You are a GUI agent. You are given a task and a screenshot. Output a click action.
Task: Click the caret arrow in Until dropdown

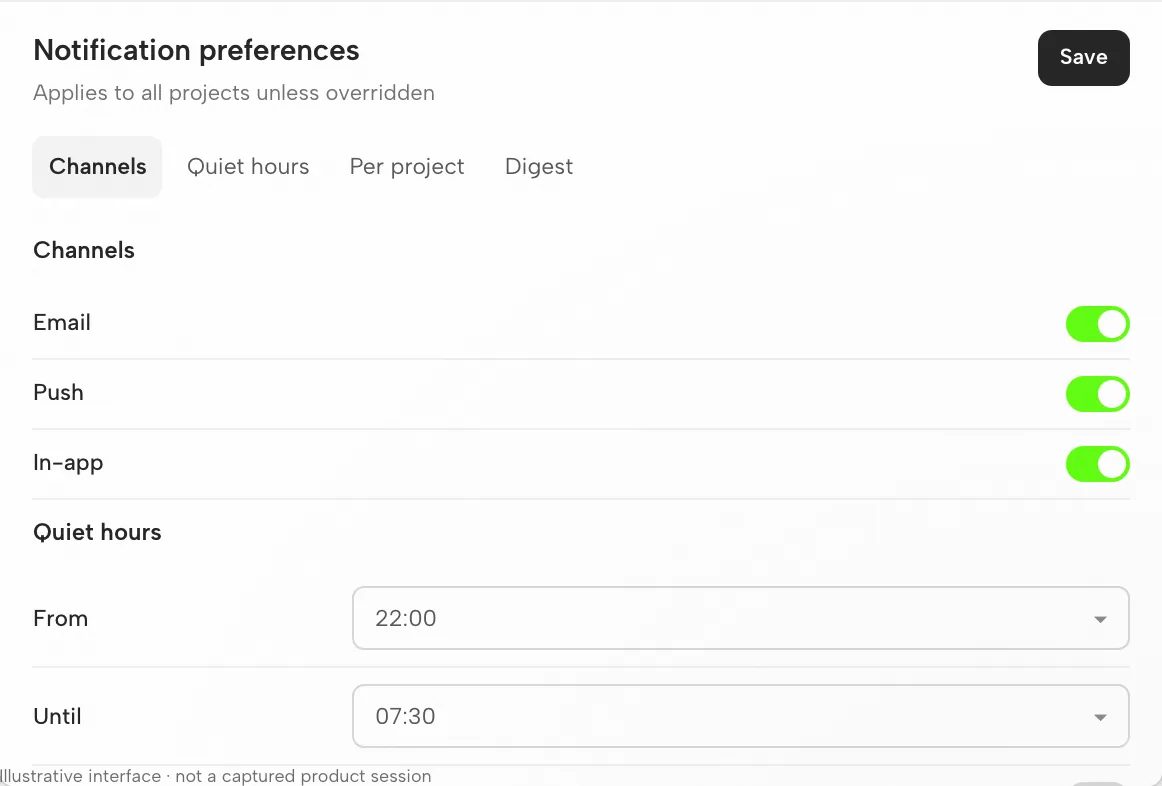pos(1100,717)
